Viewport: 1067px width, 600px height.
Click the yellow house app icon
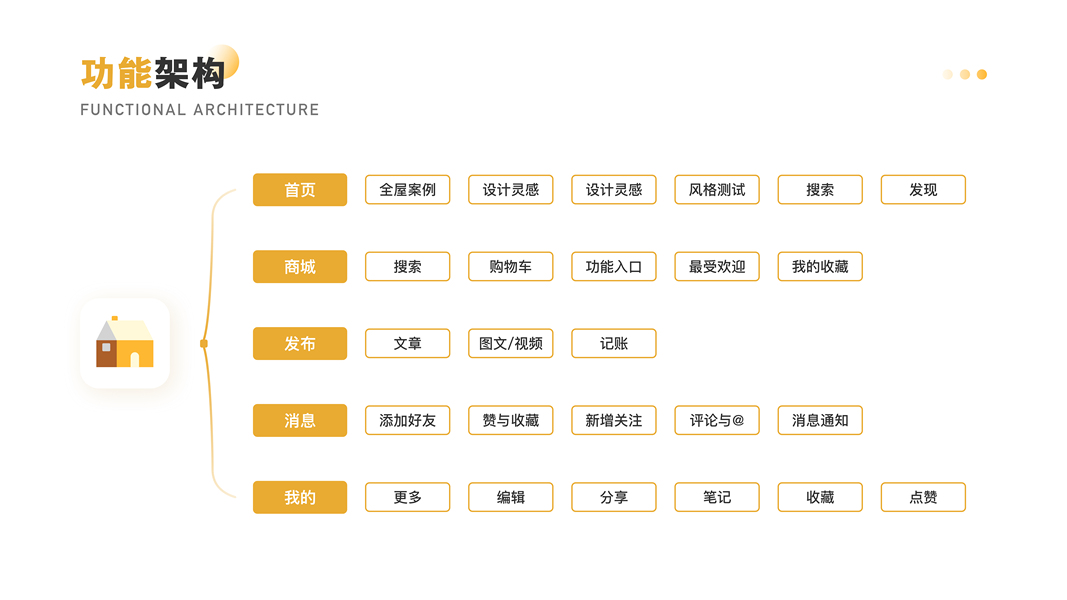click(x=125, y=343)
